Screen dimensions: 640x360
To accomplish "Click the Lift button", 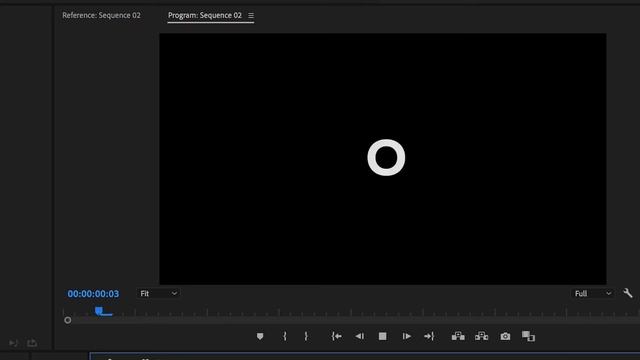I will [x=458, y=336].
